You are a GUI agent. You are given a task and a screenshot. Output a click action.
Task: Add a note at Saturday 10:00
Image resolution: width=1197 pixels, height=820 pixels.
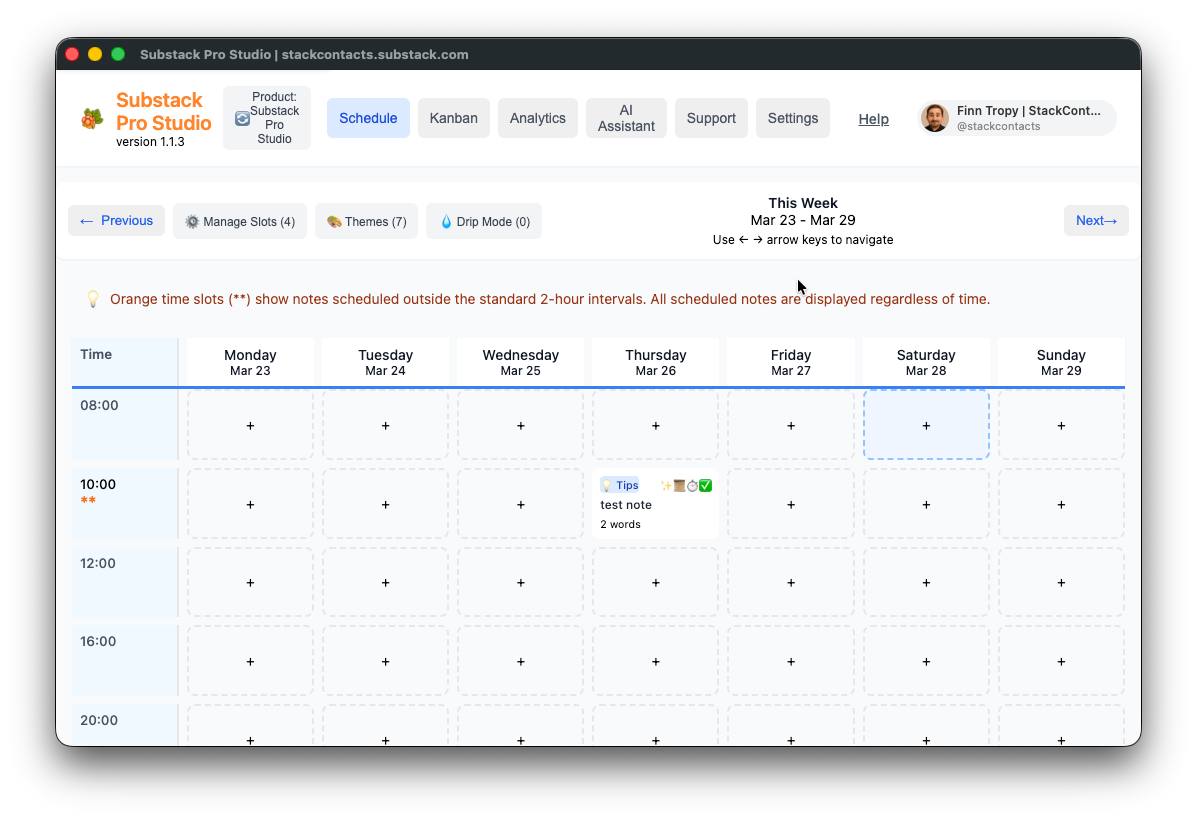[926, 505]
